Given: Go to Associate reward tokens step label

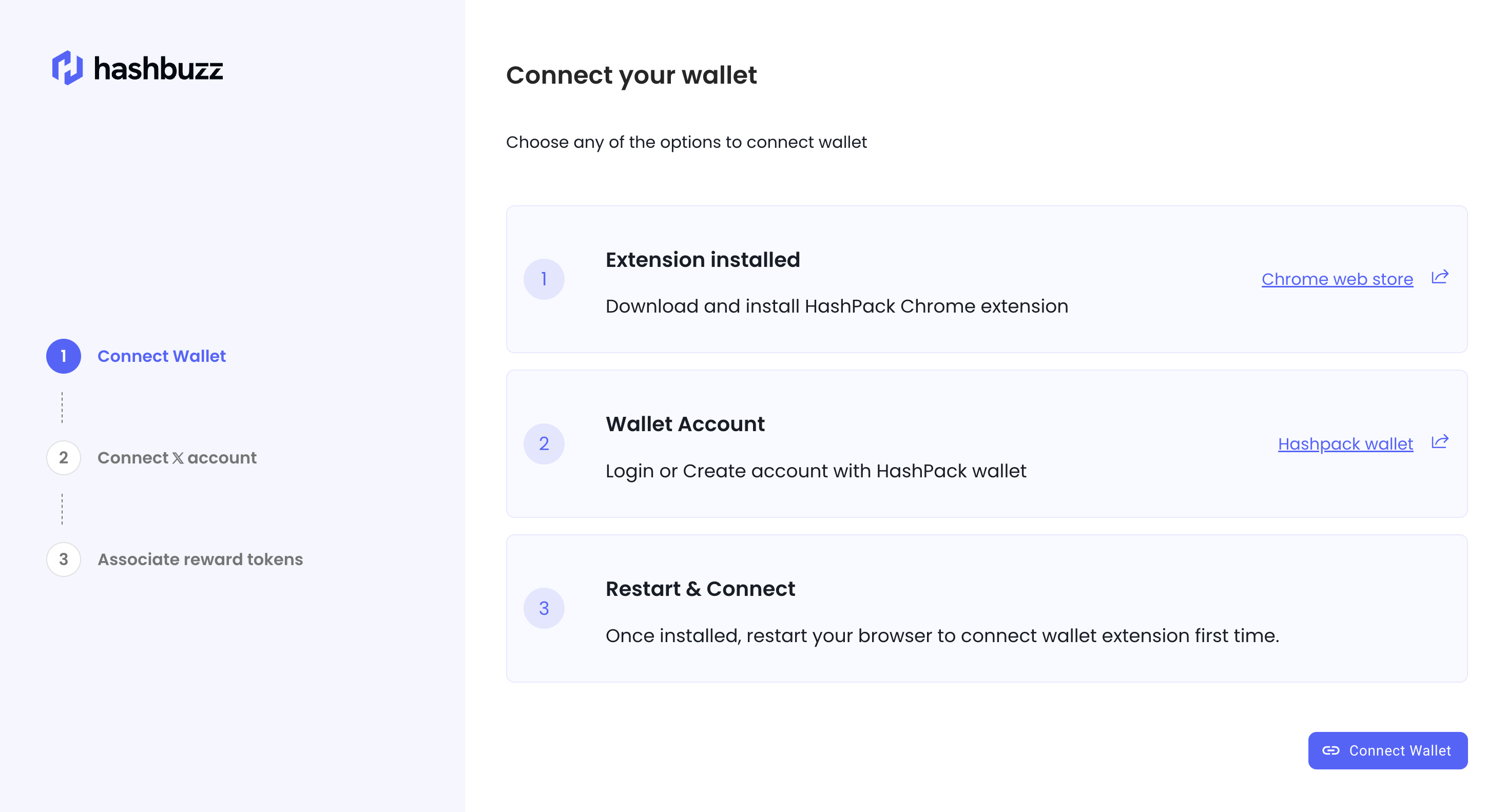Looking at the screenshot, I should coord(200,559).
